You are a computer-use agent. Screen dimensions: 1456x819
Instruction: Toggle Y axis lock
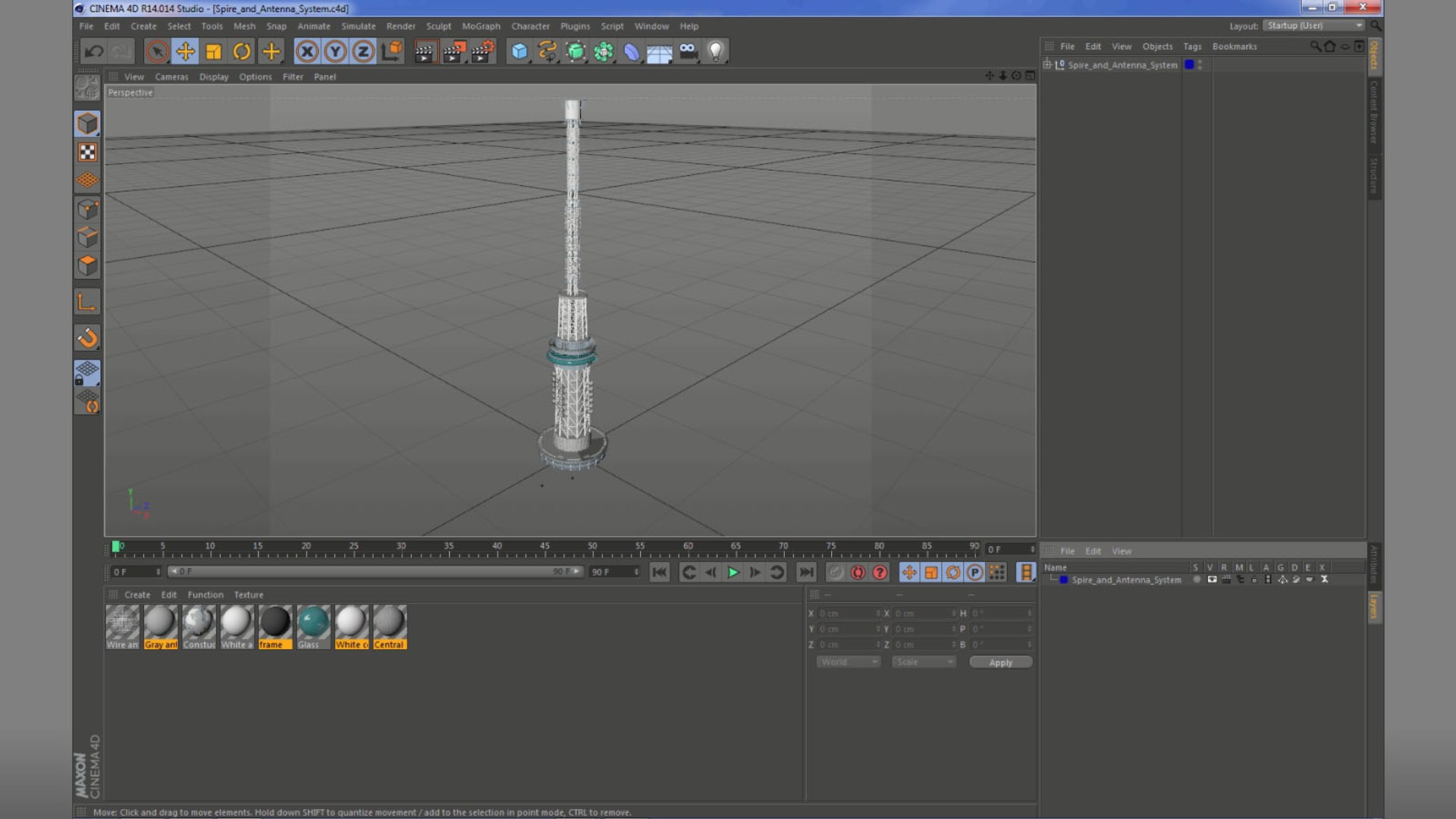tap(335, 52)
